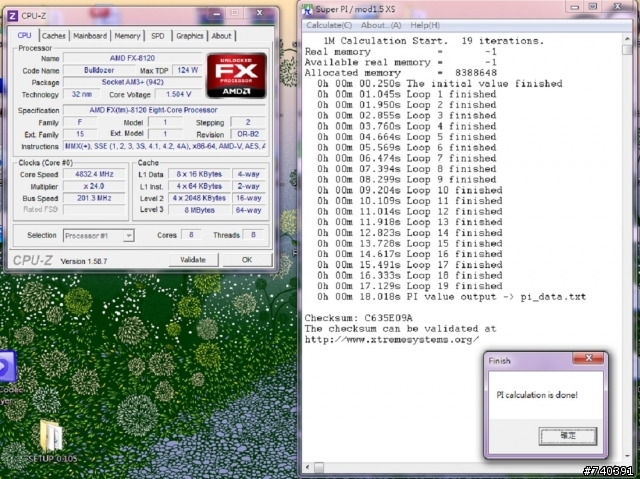Open the About...(A) menu in Super PI
Screen dimensions: 640x479
click(381, 25)
